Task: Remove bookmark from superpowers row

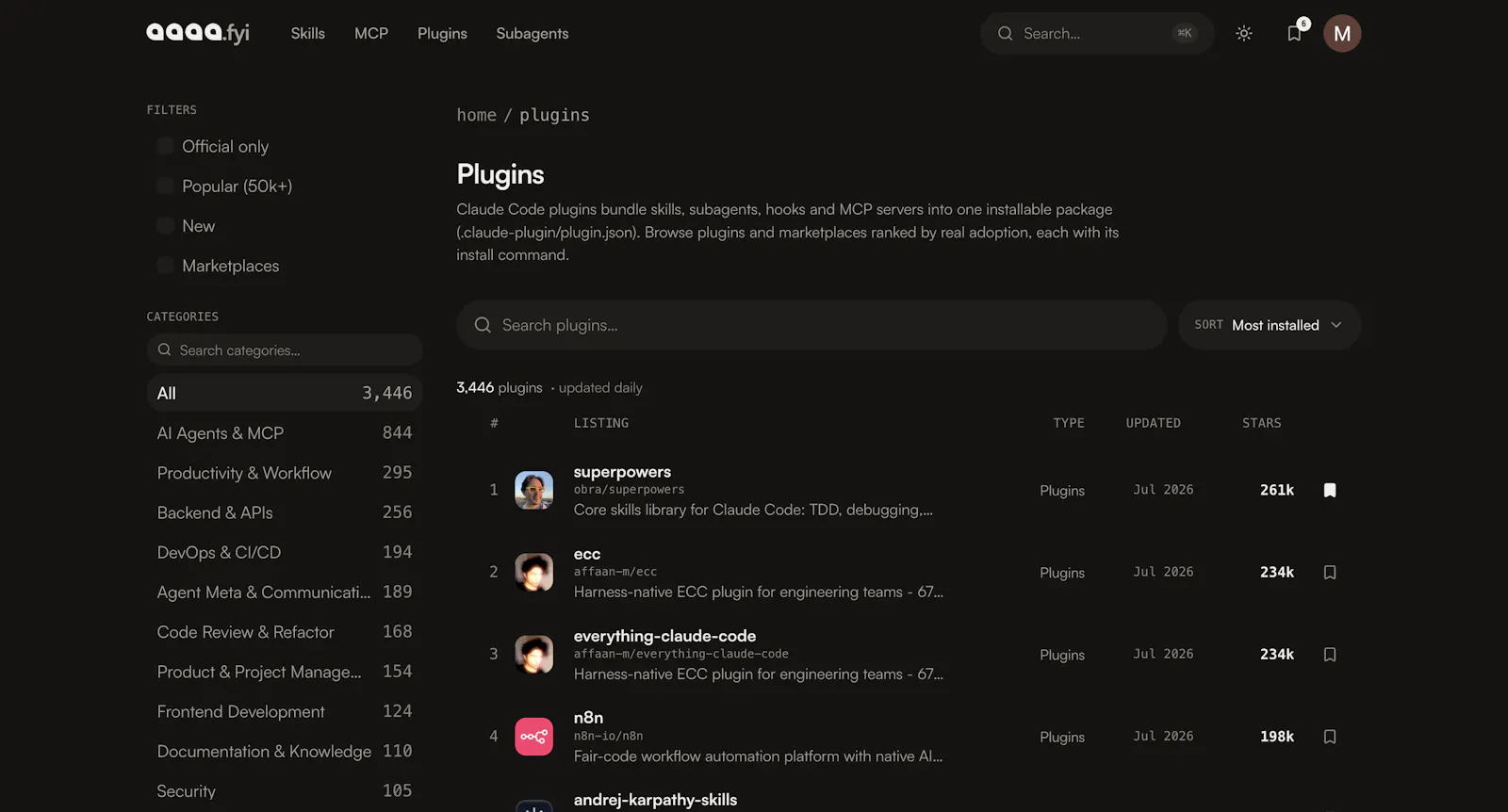Action: (x=1330, y=490)
